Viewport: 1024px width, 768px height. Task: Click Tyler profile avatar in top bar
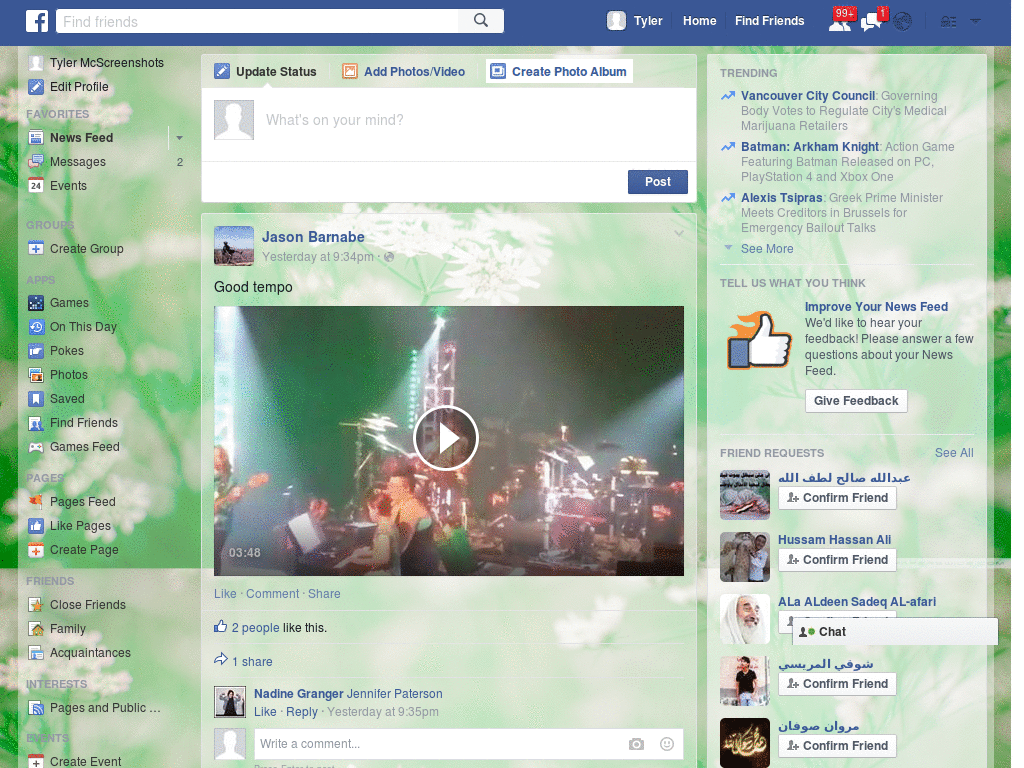coord(616,21)
